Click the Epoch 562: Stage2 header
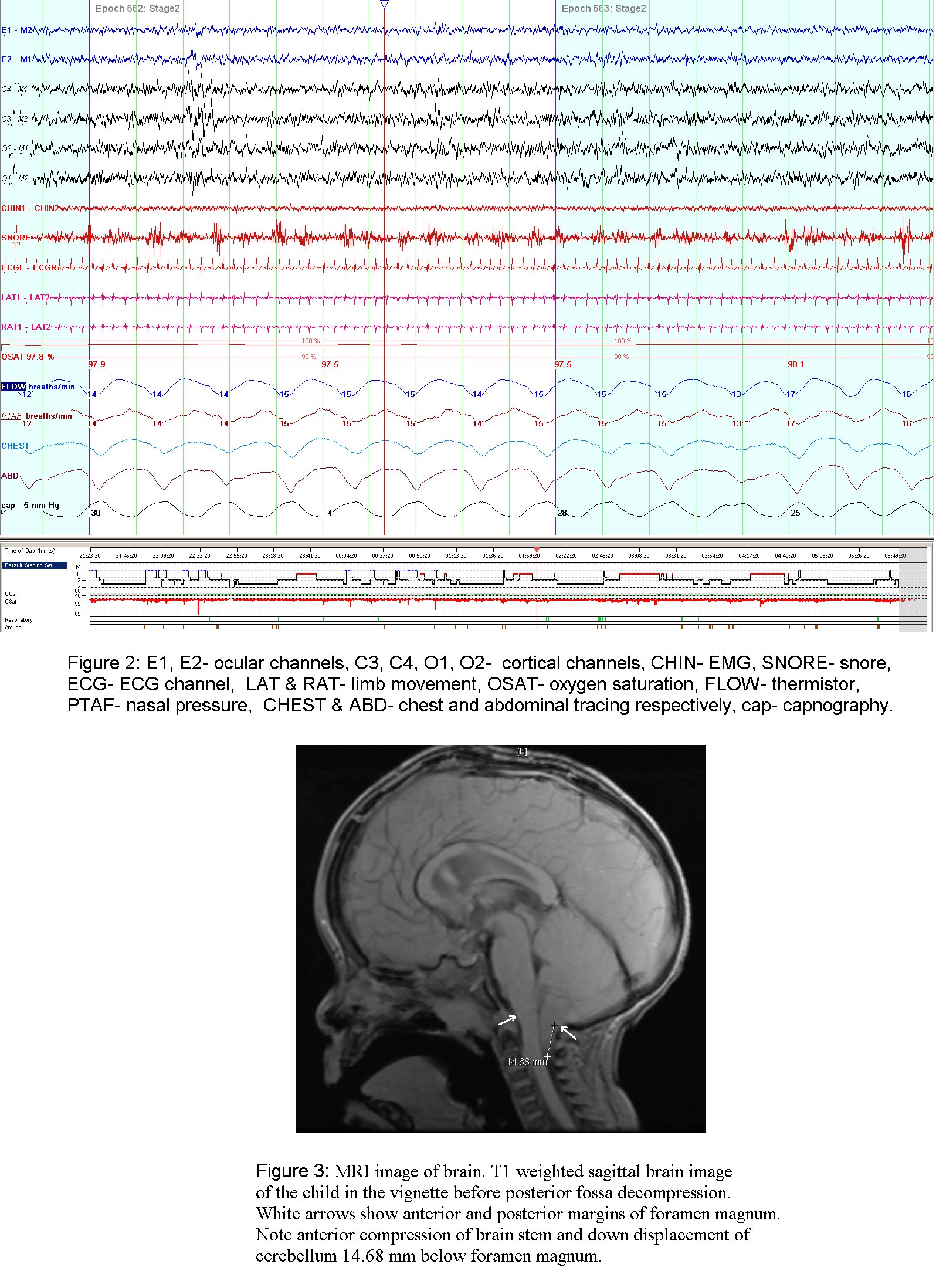The width and height of the screenshot is (936, 1288). click(x=138, y=9)
